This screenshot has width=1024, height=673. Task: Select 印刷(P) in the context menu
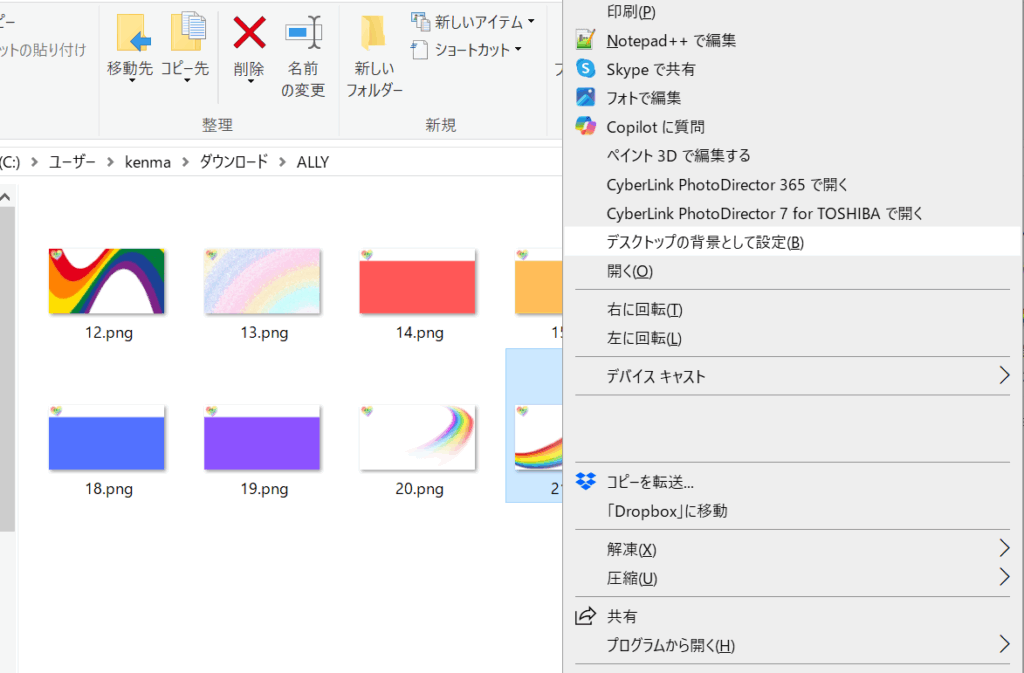click(792, 11)
